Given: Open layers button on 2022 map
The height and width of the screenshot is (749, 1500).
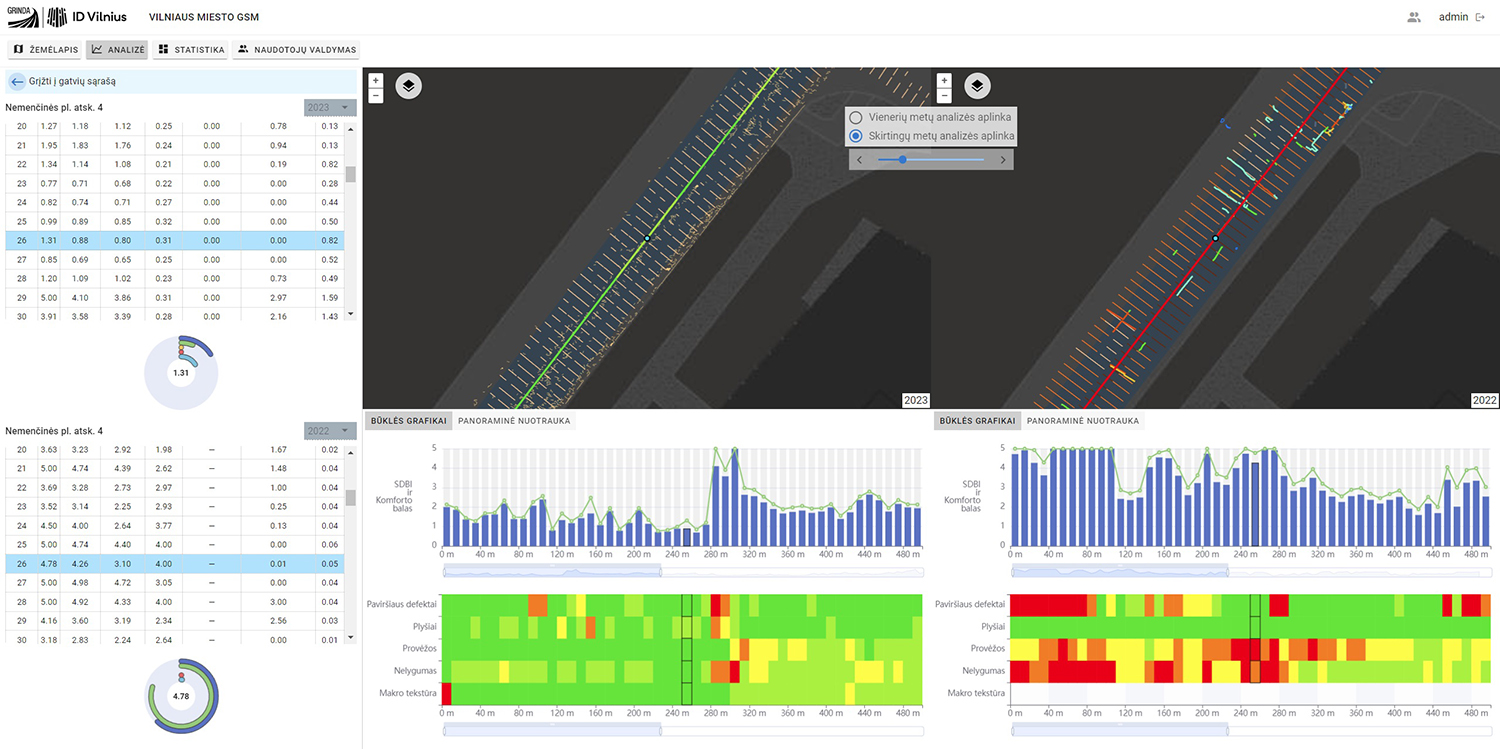Looking at the screenshot, I should (977, 86).
